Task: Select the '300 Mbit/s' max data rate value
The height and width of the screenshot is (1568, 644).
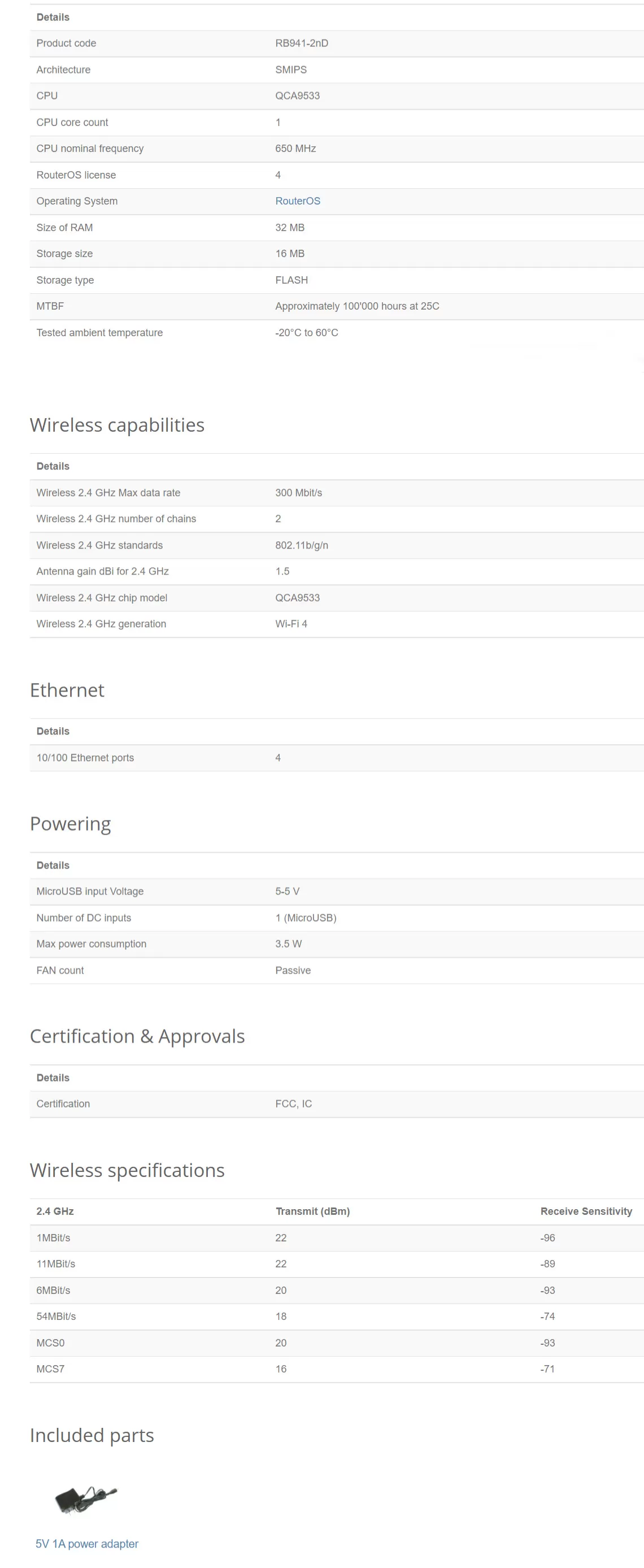Action: pyautogui.click(x=299, y=492)
